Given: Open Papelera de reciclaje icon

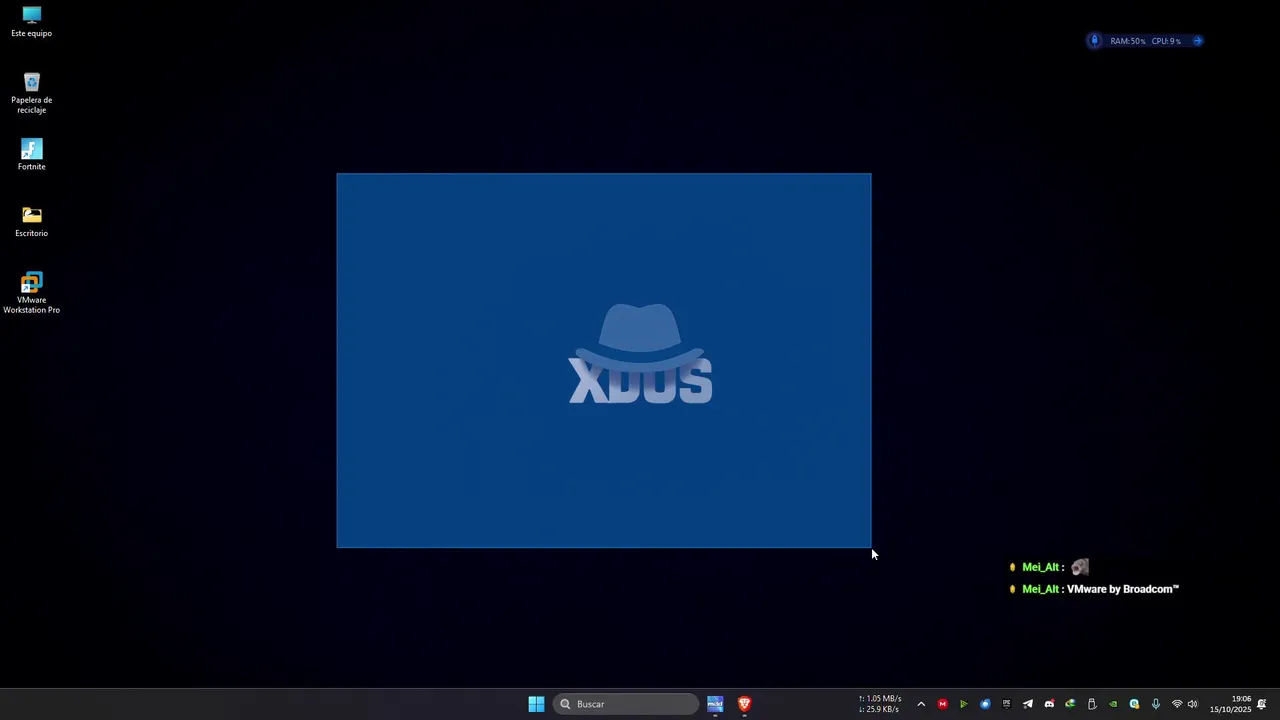Looking at the screenshot, I should pos(31,92).
